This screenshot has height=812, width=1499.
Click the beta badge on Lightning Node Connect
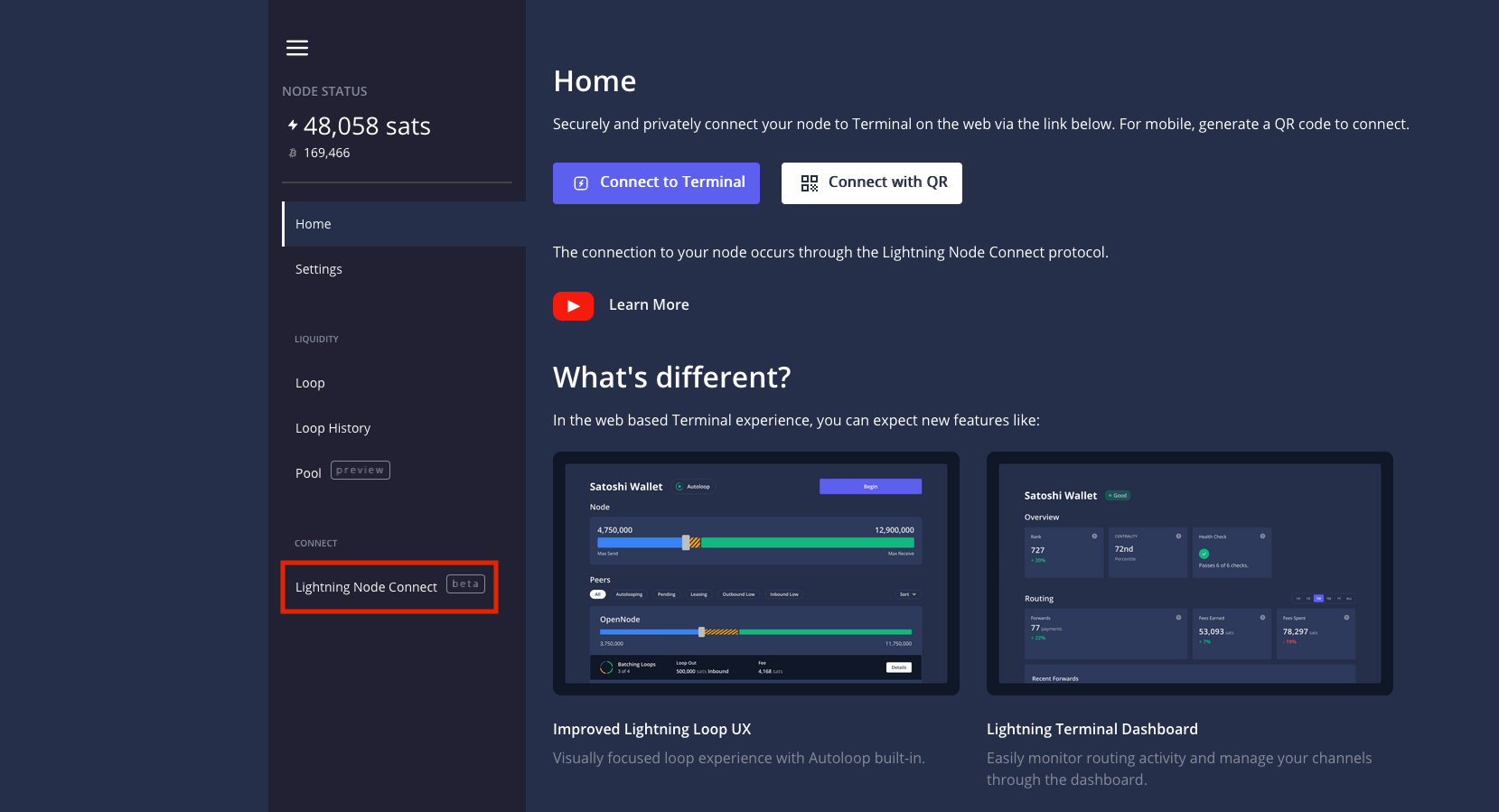tap(465, 584)
